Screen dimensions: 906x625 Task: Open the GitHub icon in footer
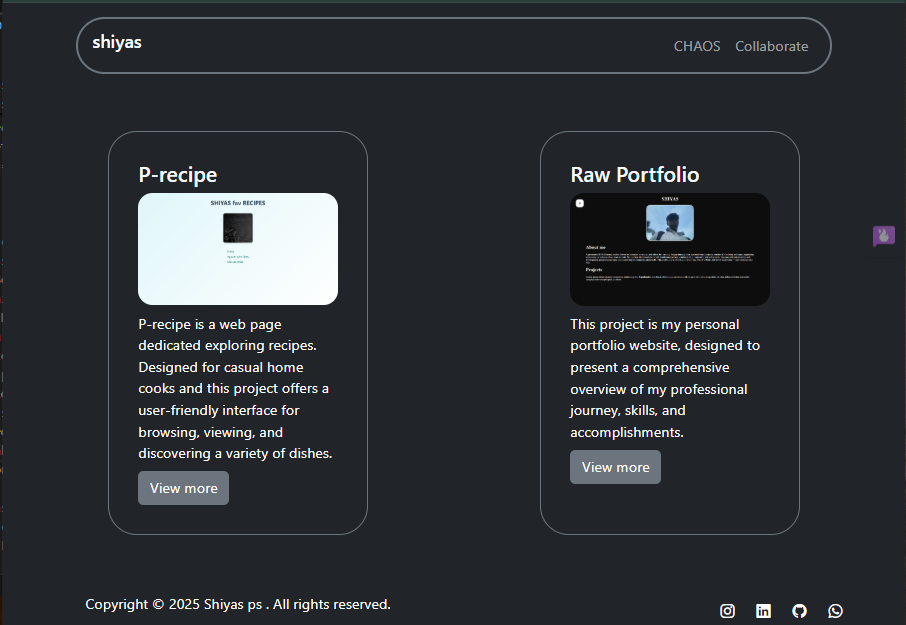tap(799, 611)
